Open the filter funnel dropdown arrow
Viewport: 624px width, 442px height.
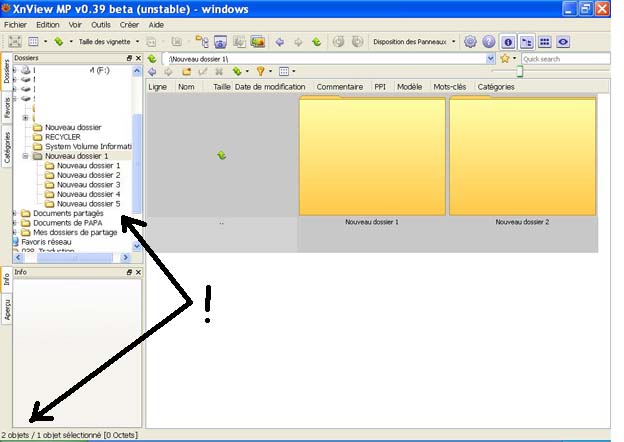coord(271,72)
